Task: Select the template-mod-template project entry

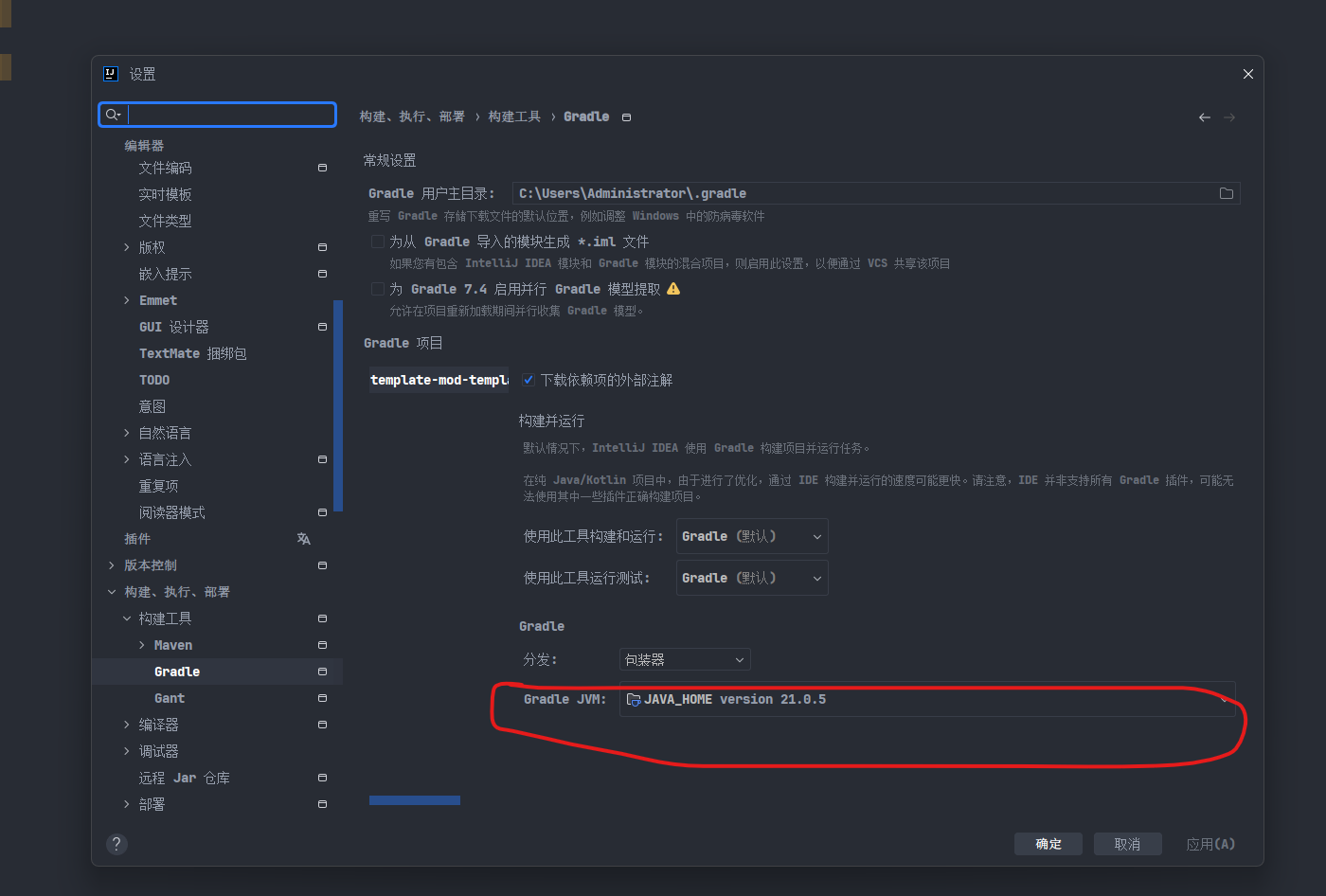Action: click(439, 380)
